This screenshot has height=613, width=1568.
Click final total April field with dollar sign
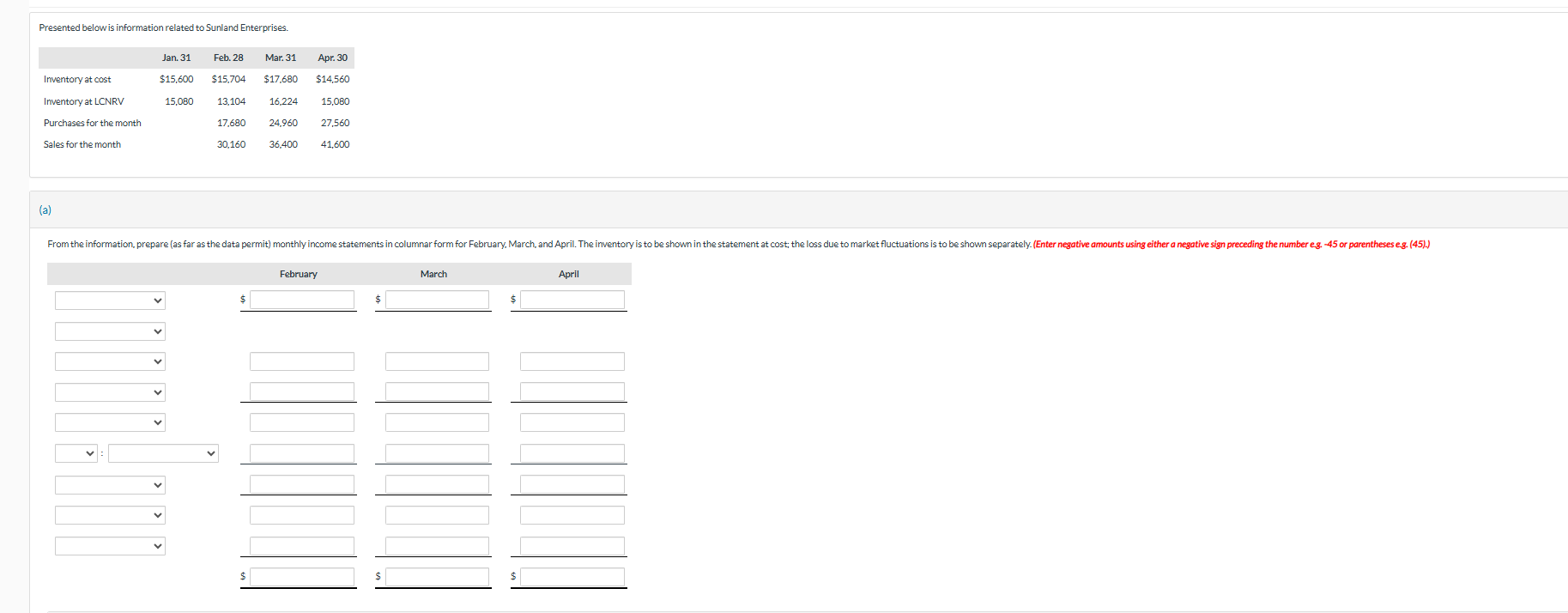point(572,577)
